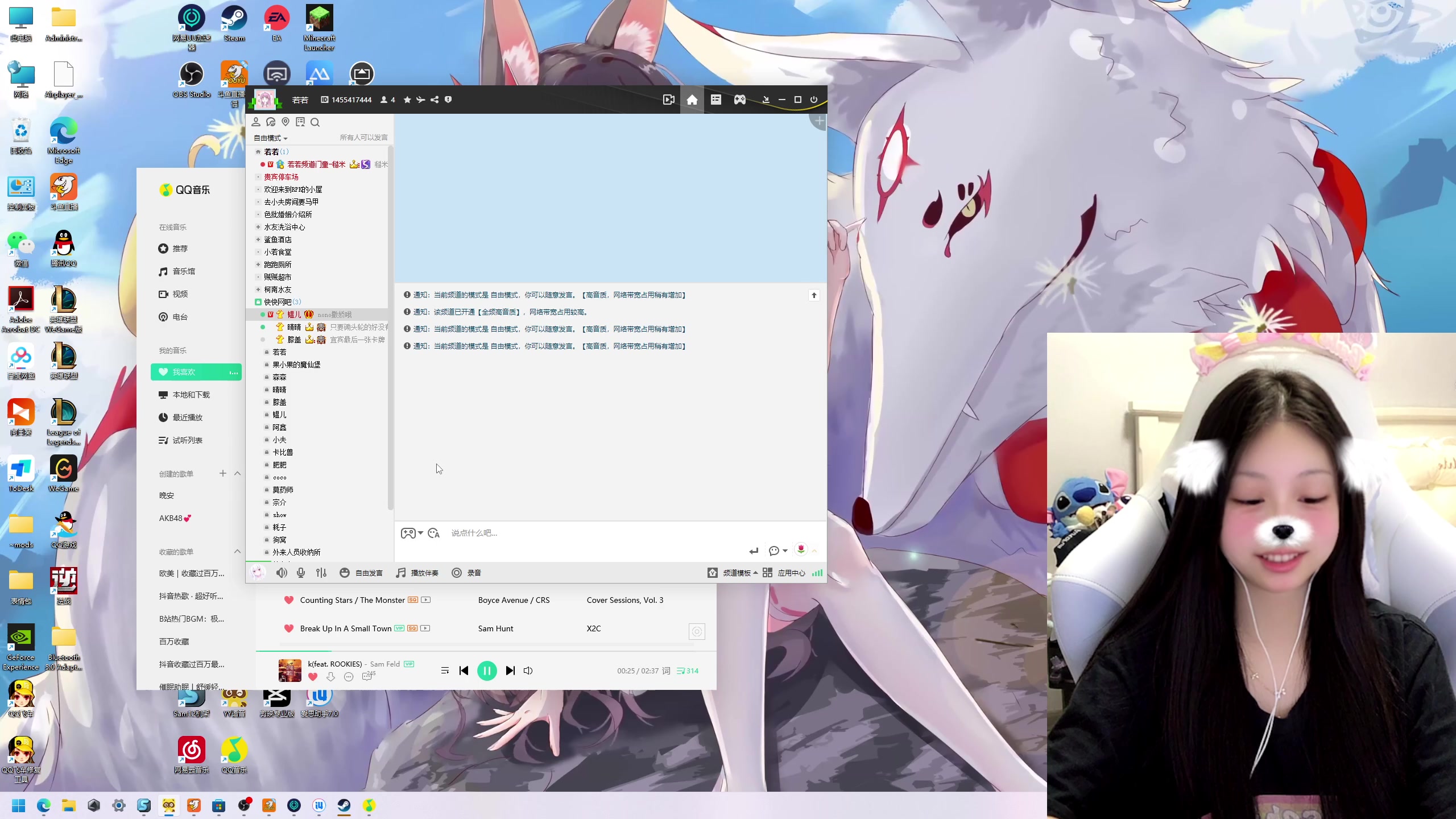Pause the QQ Music playback
Screen dimensions: 1456x819
(x=487, y=671)
